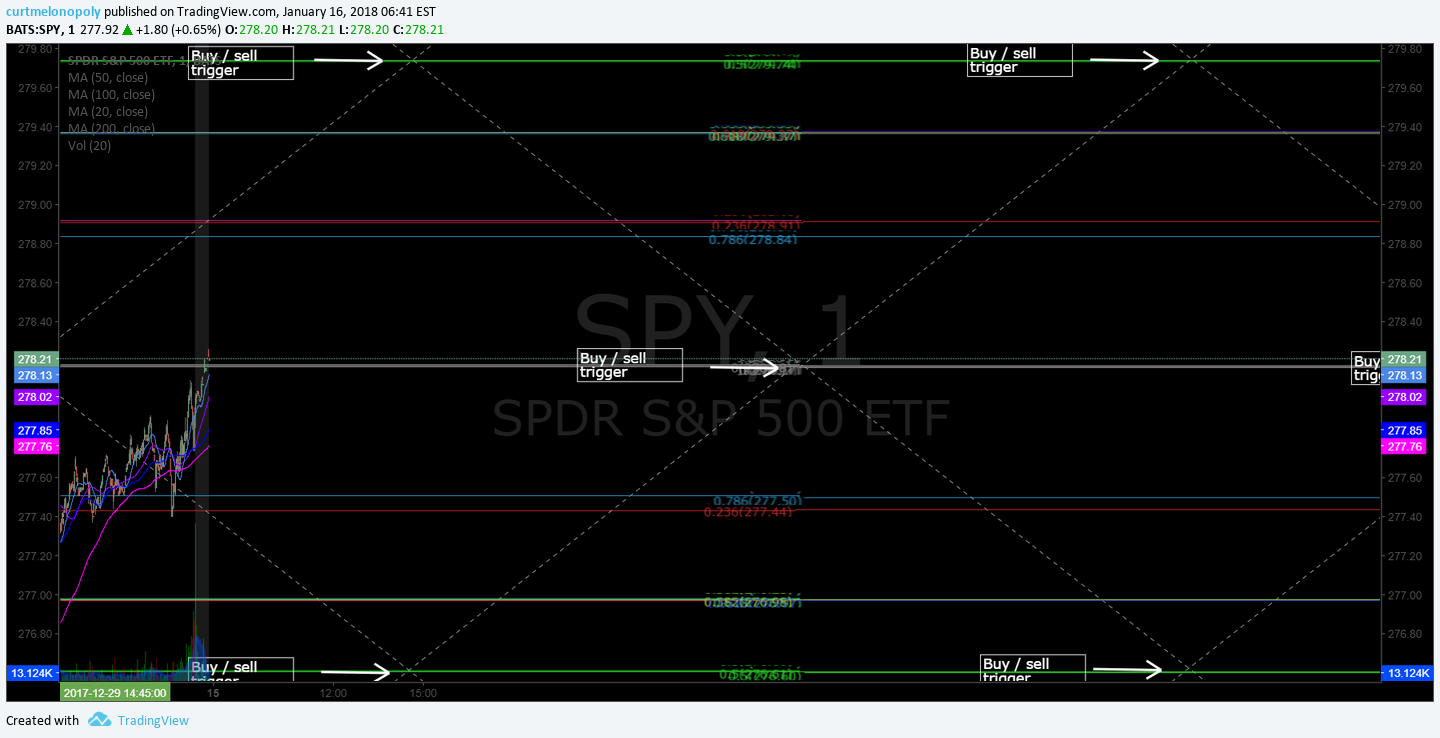Click the 0.236(277.44) Fibonacci level label
The image size is (1440, 738).
(x=748, y=512)
